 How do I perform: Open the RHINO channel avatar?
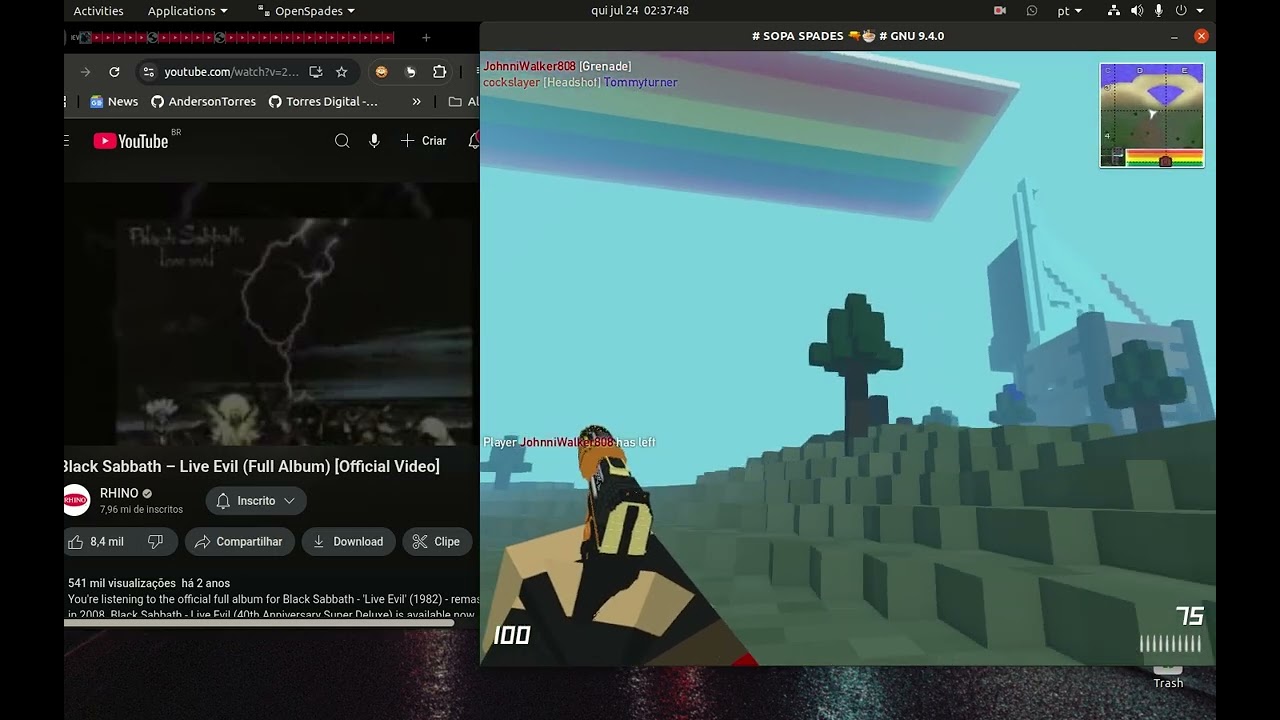coord(76,500)
